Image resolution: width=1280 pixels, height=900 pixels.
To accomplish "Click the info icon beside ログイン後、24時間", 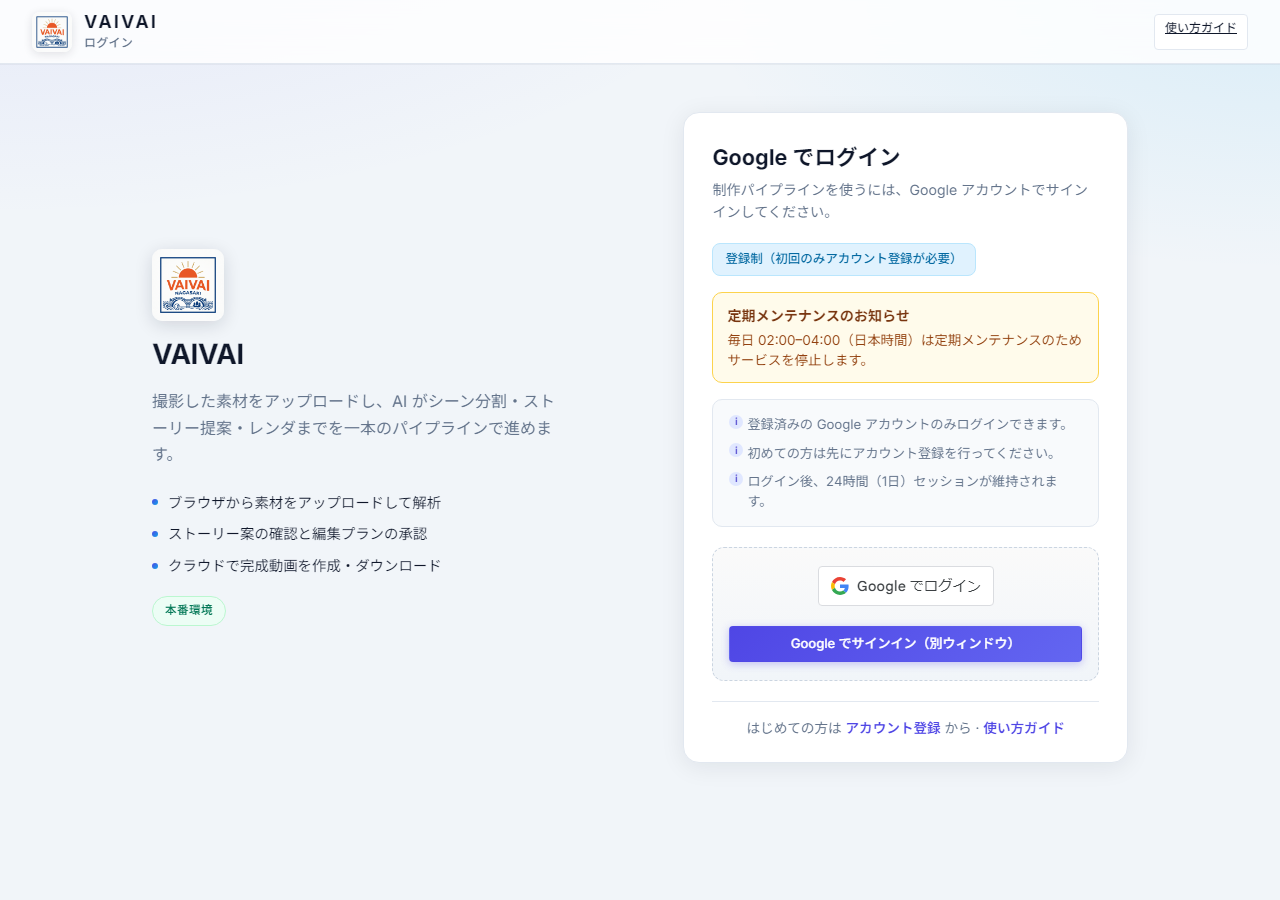I will click(736, 478).
